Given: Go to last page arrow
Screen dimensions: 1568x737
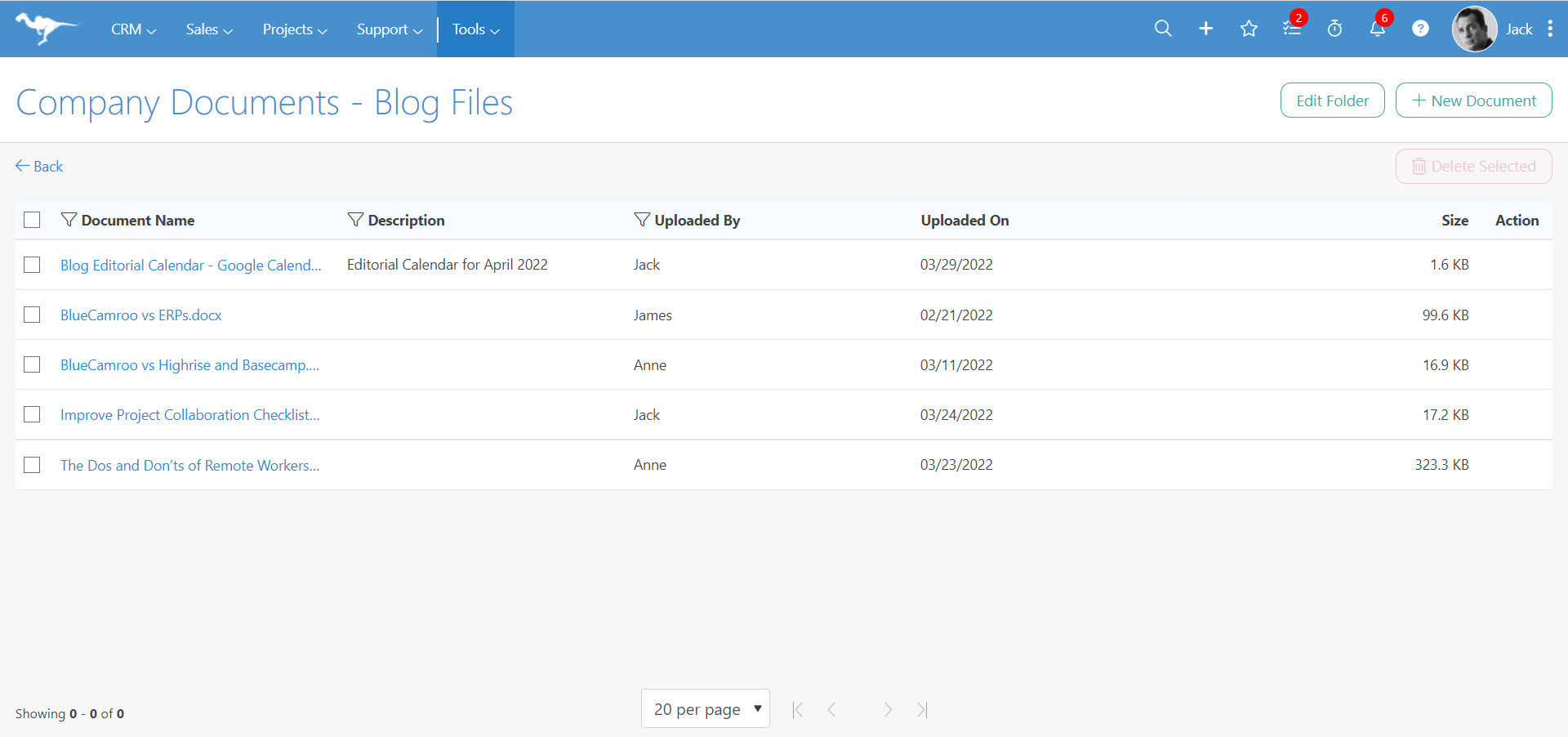Looking at the screenshot, I should tap(922, 709).
